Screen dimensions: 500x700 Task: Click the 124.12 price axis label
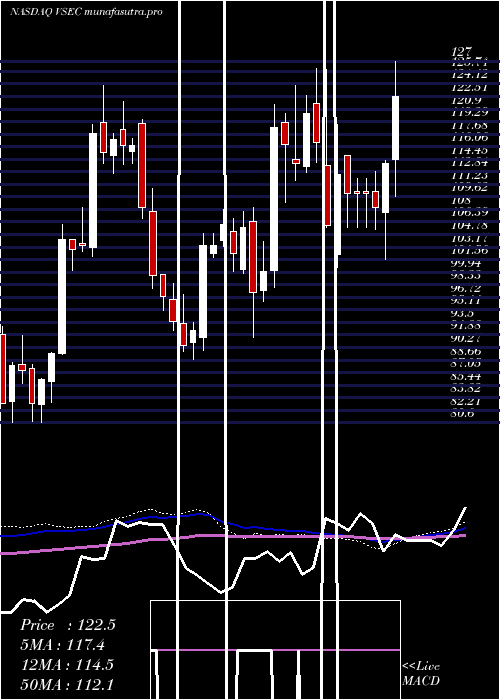469,75
